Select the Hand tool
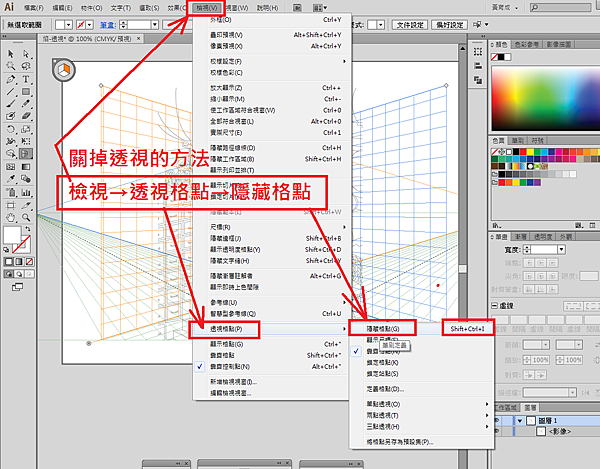 [11, 217]
